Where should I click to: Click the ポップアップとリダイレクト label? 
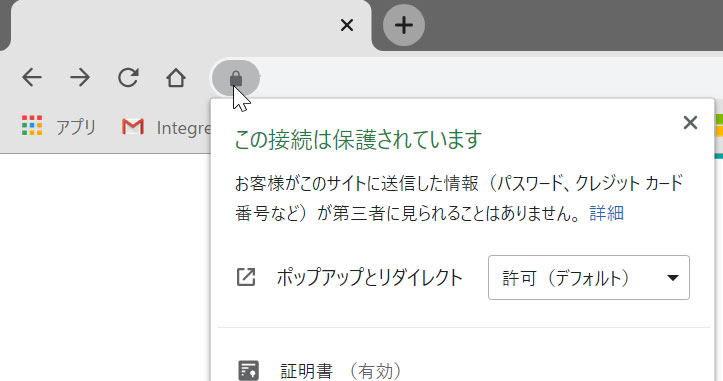[369, 278]
